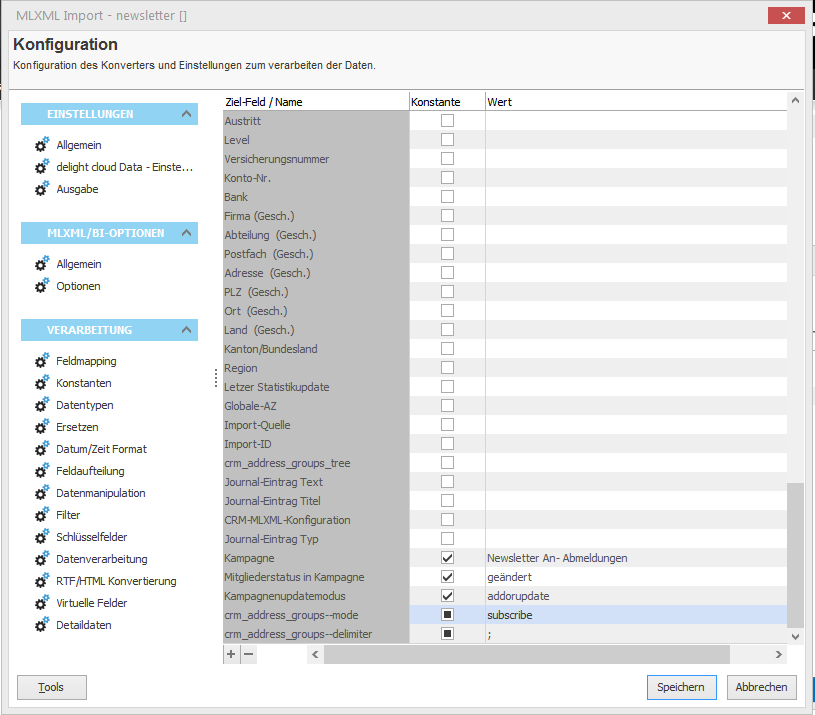Toggle the Mitgliederstatus in Kampagne checkbox
Screen dimensions: 815x715
[x=446, y=577]
